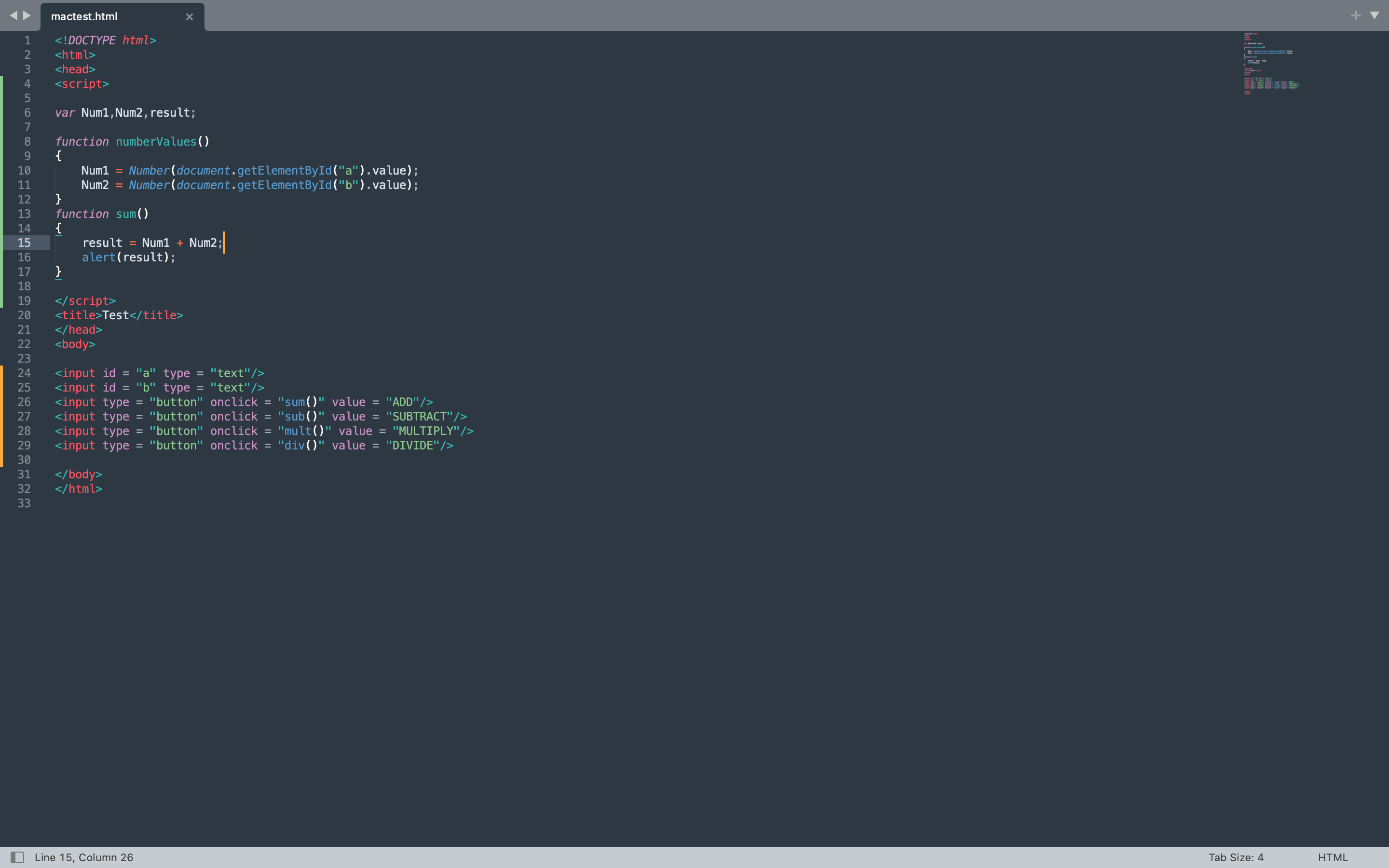Open the HTML syntax selector

(x=1333, y=857)
